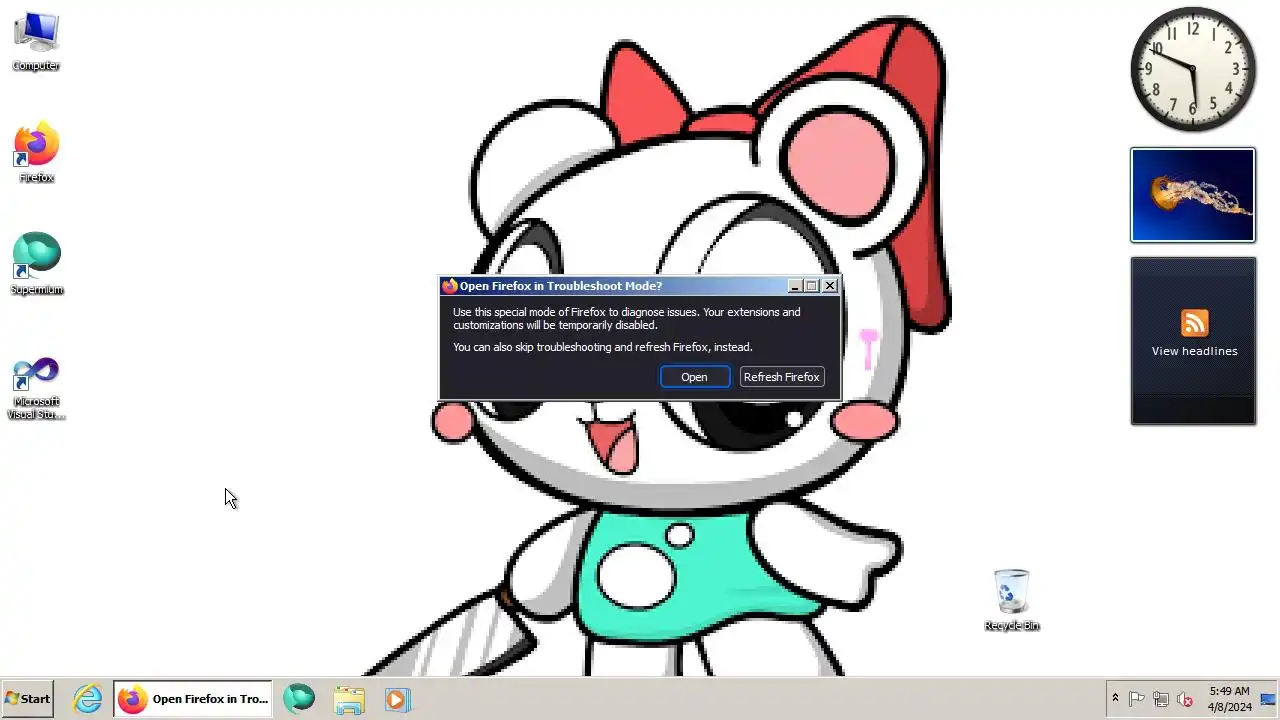This screenshot has height=720, width=1280.
Task: Select the Supermium desktop shortcut
Action: pyautogui.click(x=36, y=265)
